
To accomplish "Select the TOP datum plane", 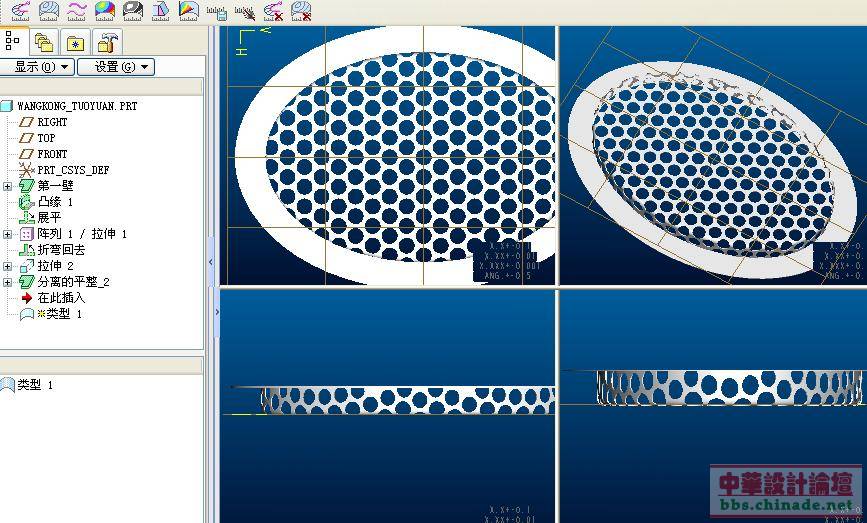I will pos(46,138).
